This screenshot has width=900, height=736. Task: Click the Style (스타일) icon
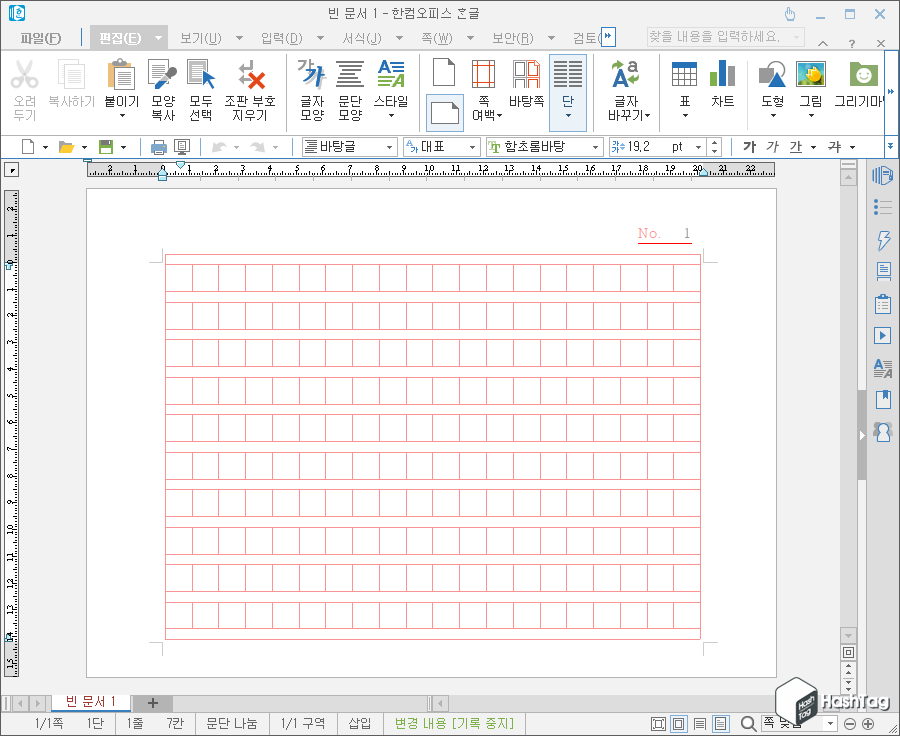(391, 75)
